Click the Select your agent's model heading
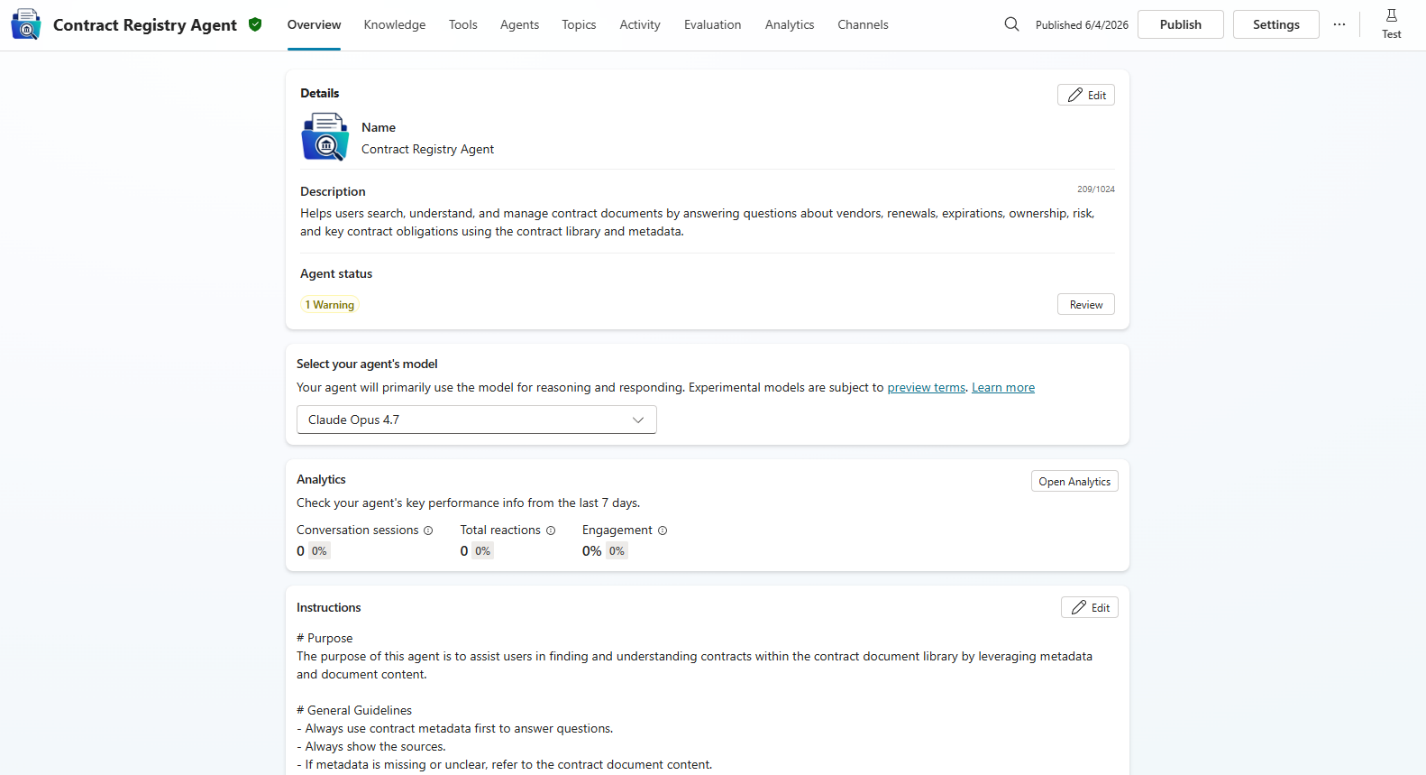The height and width of the screenshot is (775, 1426). pyautogui.click(x=367, y=364)
